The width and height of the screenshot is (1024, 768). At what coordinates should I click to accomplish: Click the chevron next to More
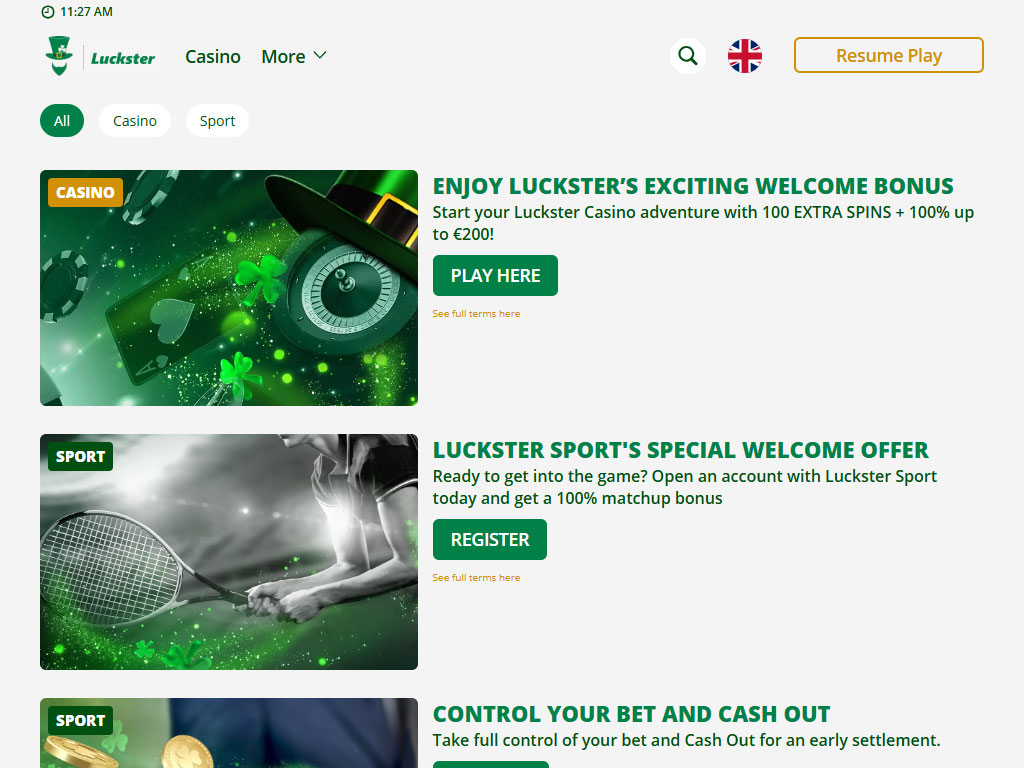point(320,56)
